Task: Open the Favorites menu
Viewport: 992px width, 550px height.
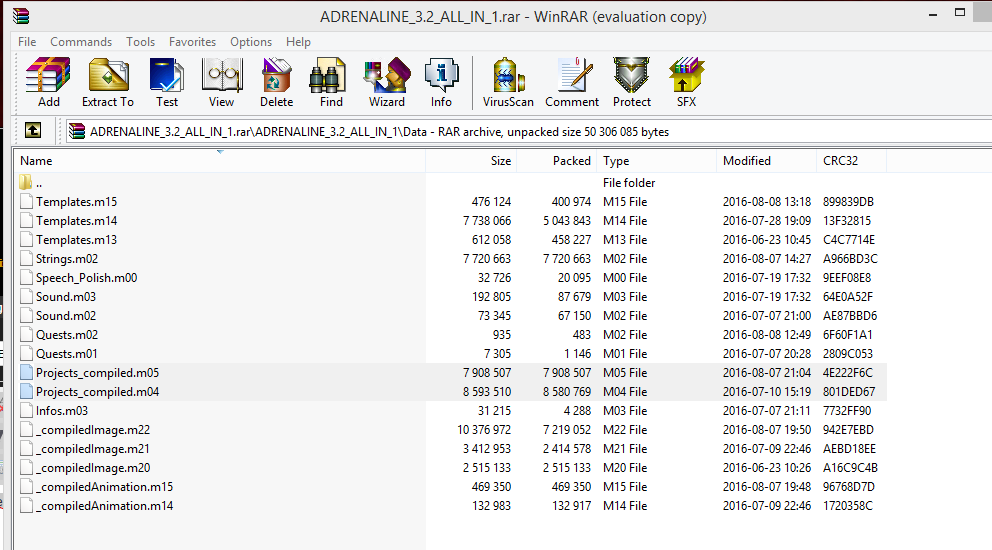Action: 192,42
